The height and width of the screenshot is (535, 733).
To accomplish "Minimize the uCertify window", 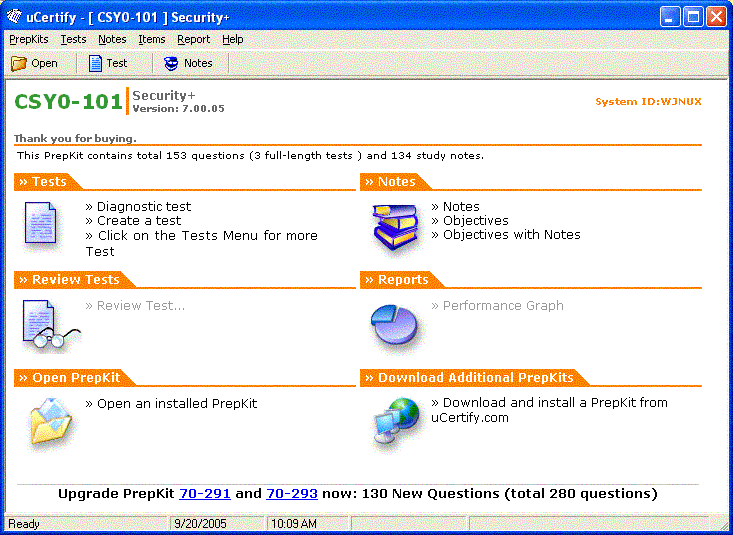I will 670,17.
